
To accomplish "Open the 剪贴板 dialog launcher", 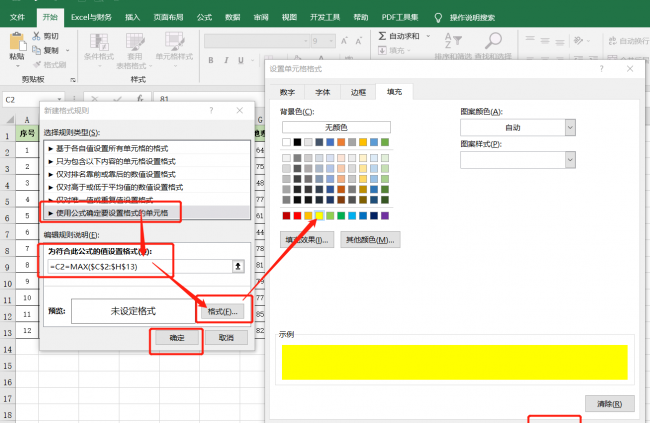I will (73, 80).
